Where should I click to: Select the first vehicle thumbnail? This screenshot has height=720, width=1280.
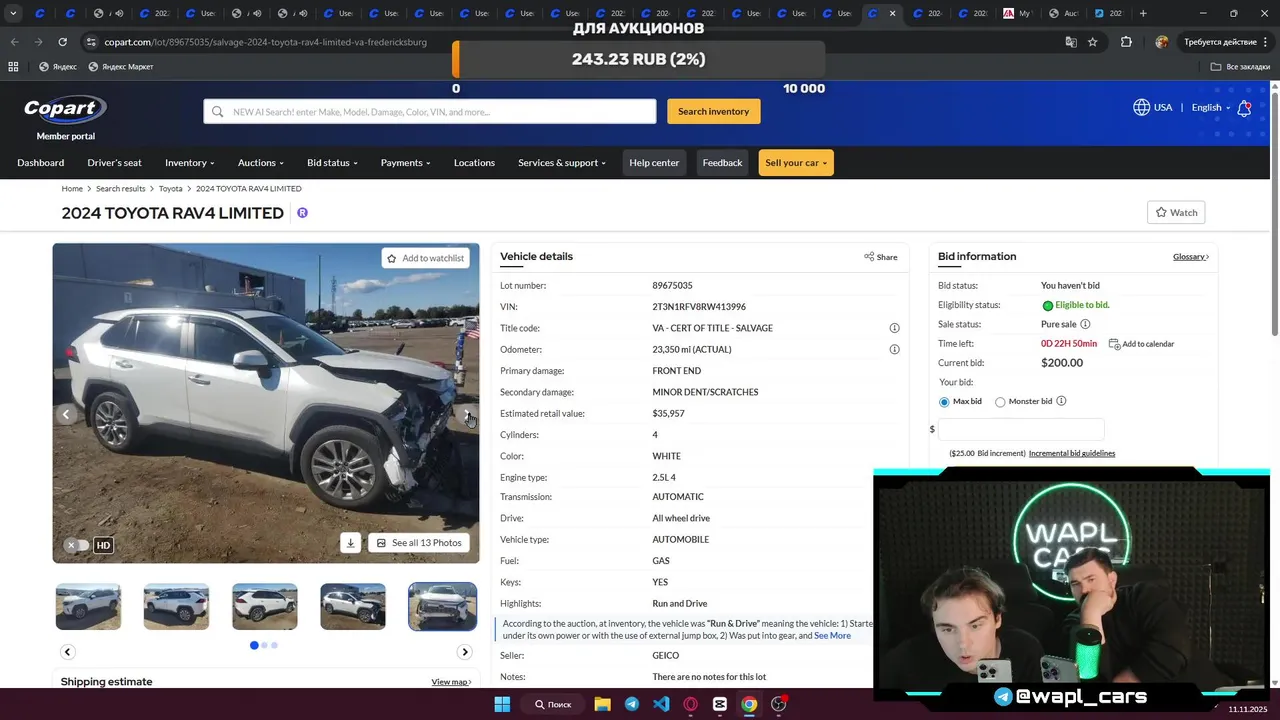tap(88, 607)
